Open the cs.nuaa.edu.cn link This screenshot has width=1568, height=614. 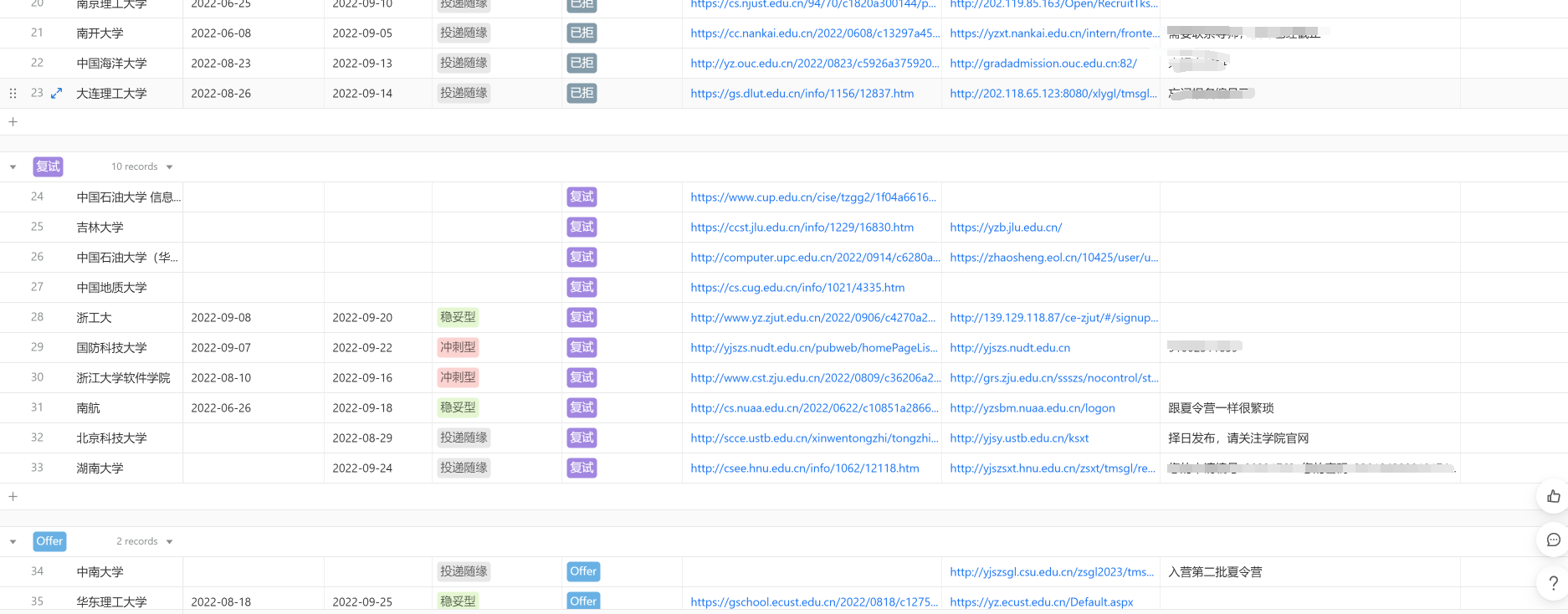[x=814, y=408]
